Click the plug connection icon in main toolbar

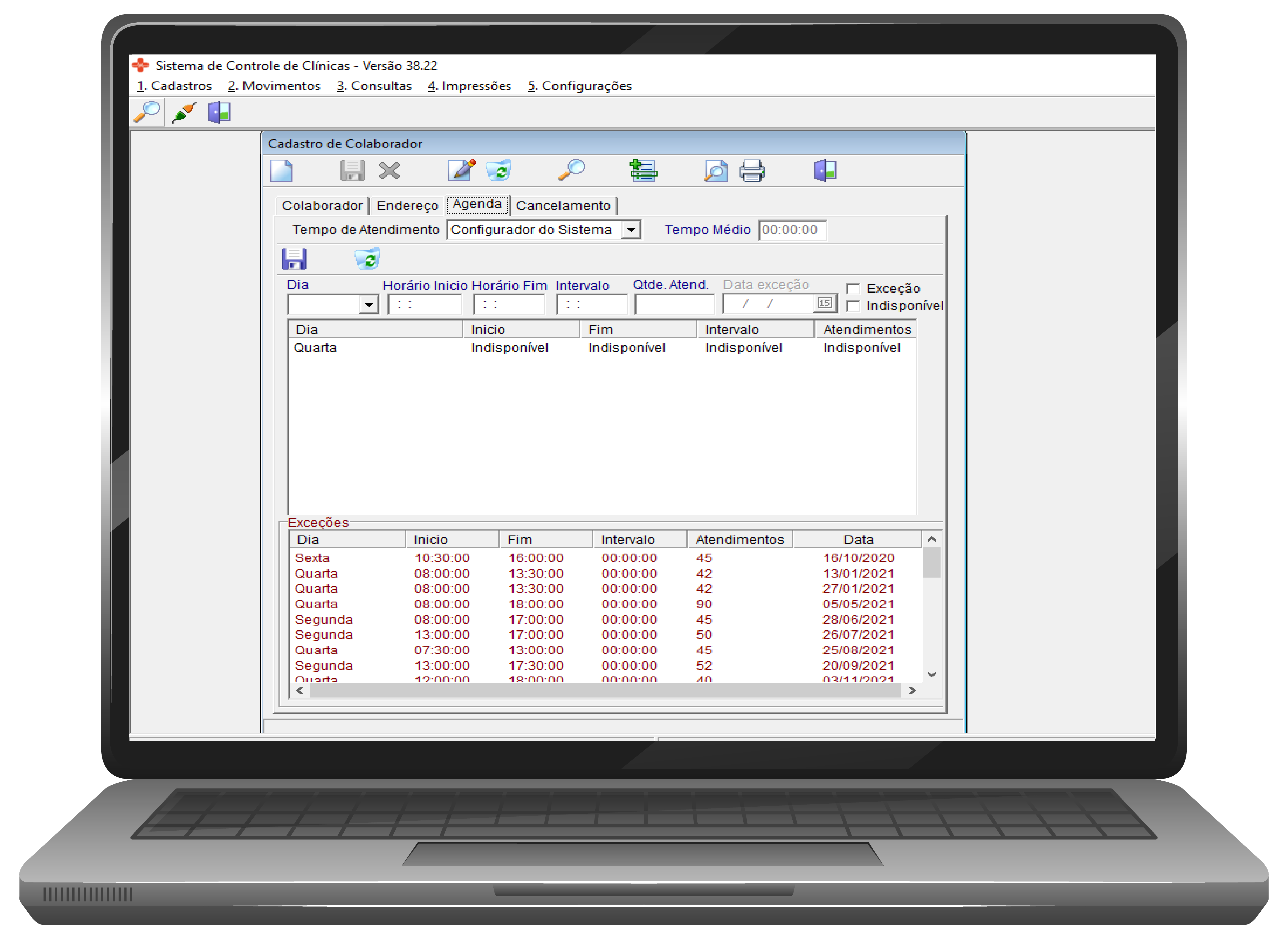pyautogui.click(x=184, y=112)
